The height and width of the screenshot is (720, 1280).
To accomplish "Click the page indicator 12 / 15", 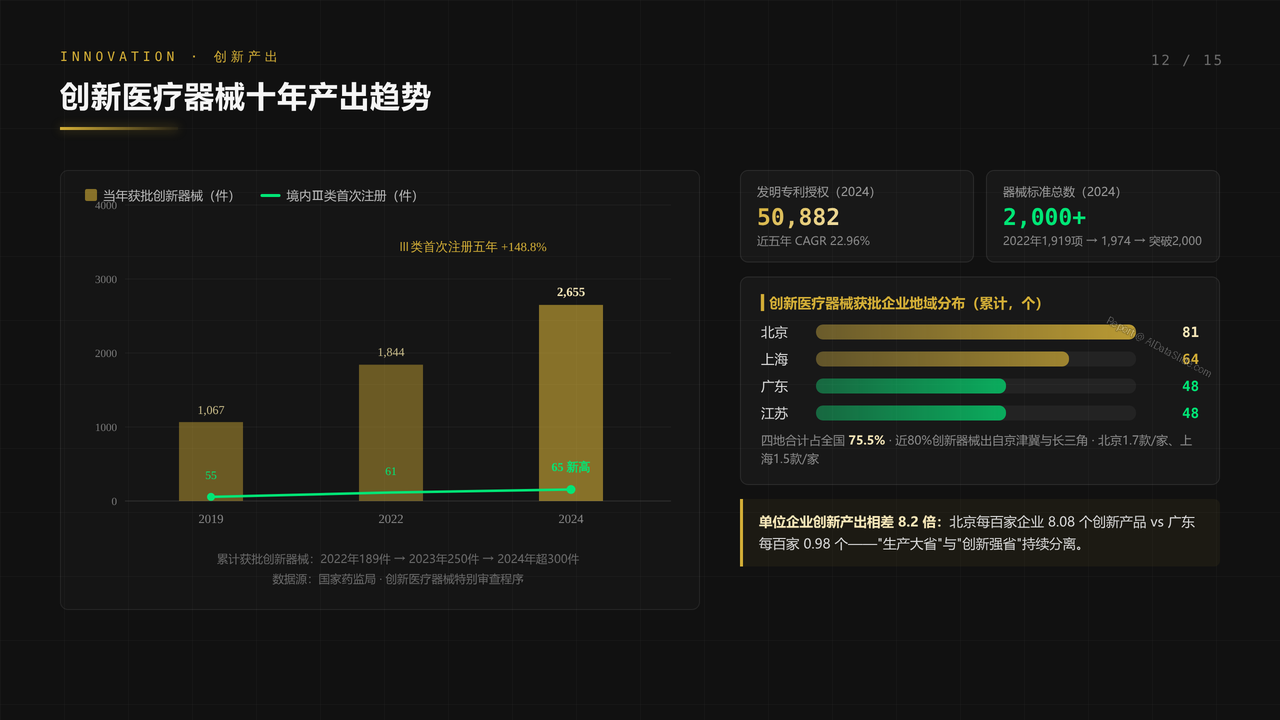I will (x=1187, y=60).
